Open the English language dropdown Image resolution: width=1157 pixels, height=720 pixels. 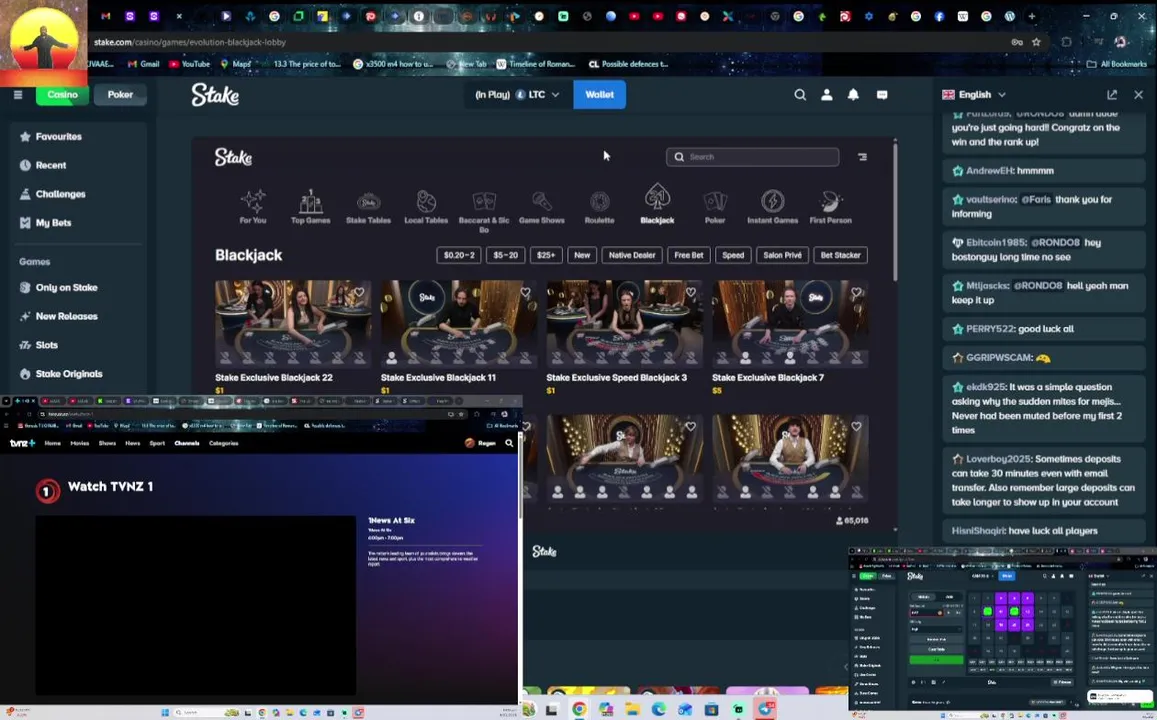(974, 94)
